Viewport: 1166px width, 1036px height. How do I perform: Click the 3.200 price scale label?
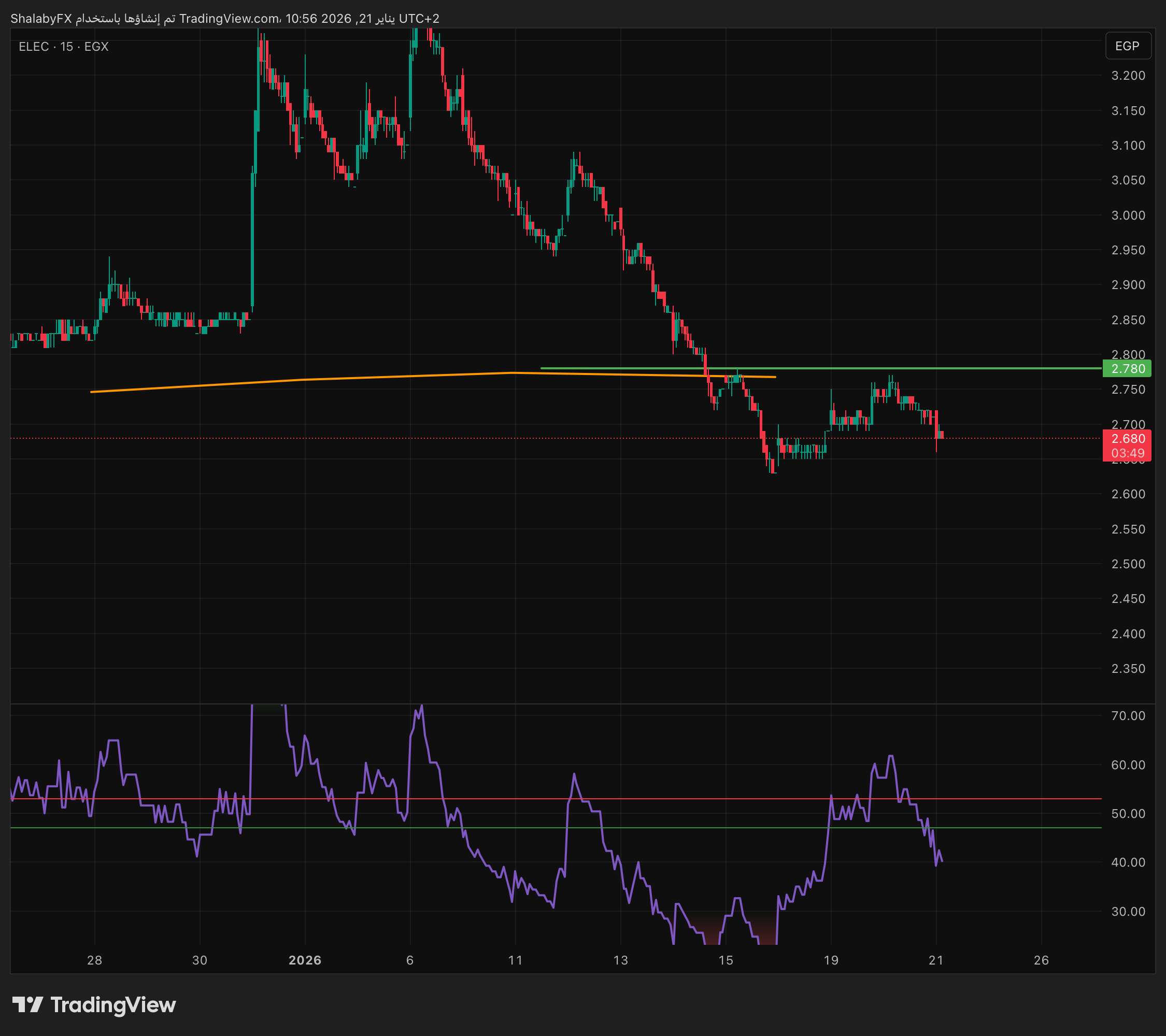pos(1128,75)
